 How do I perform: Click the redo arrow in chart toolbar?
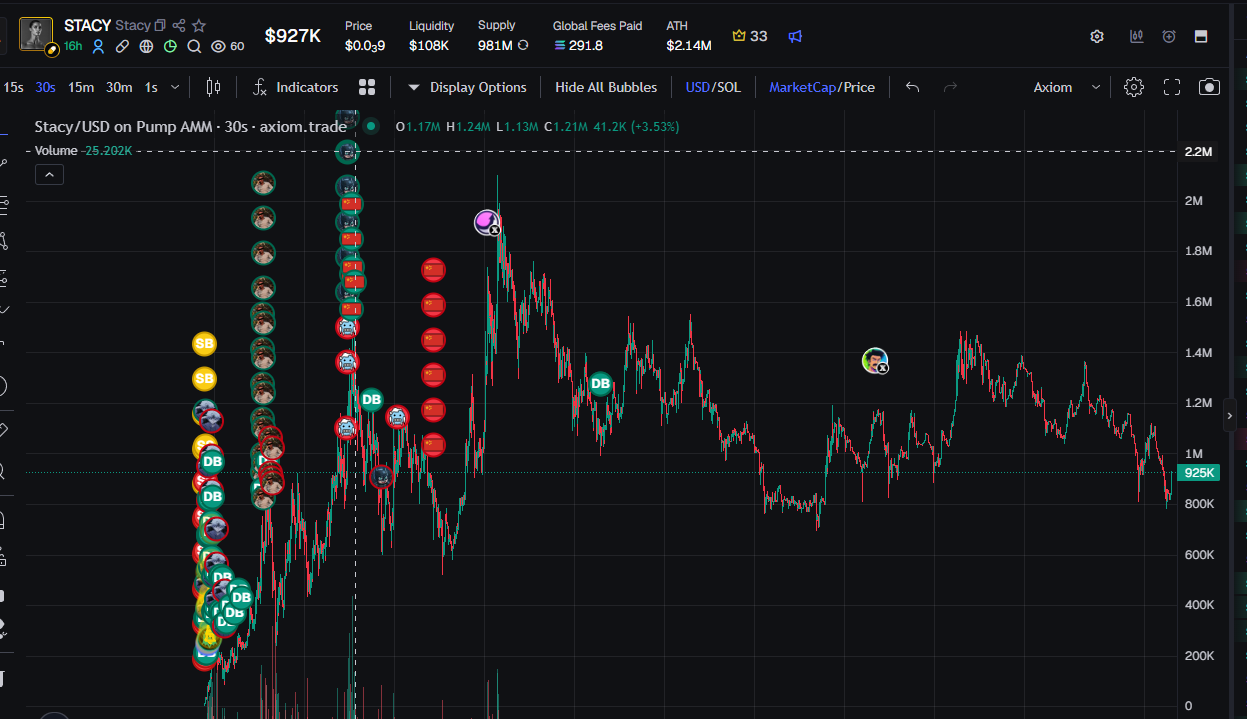[x=950, y=87]
